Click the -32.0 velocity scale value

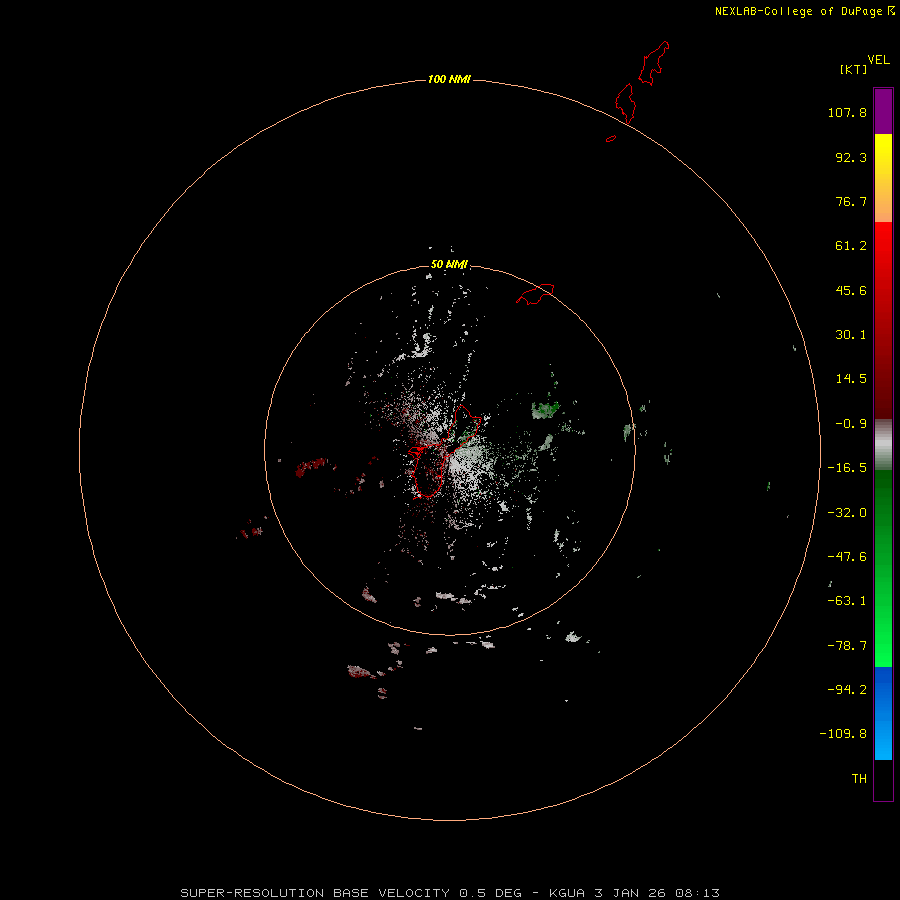tap(847, 513)
